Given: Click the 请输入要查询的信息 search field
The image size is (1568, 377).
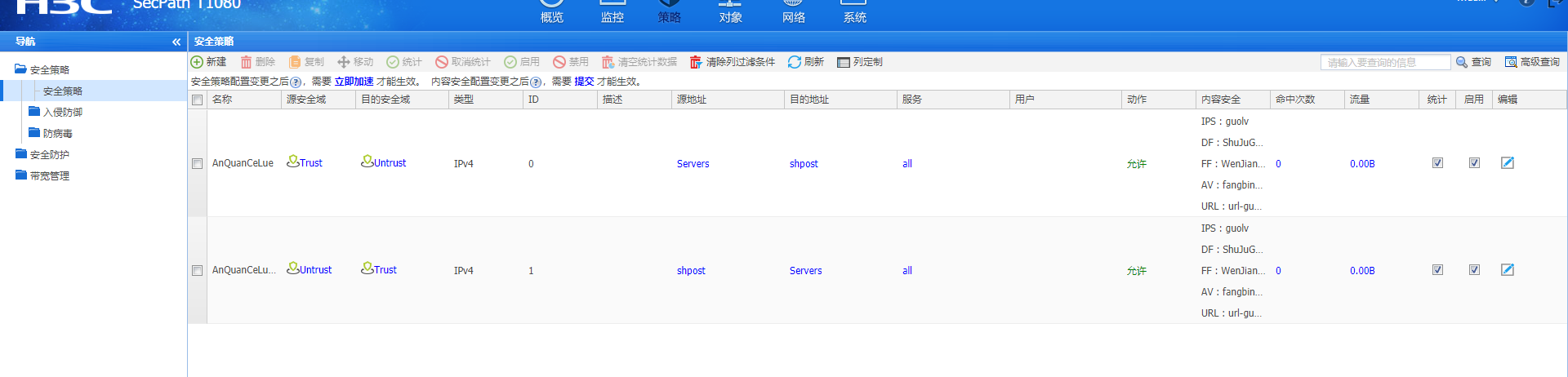Looking at the screenshot, I should coord(1386,62).
